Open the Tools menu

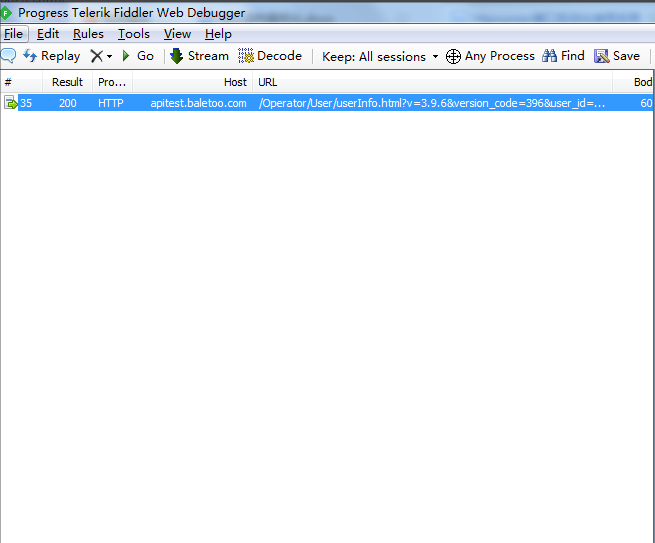pos(134,34)
